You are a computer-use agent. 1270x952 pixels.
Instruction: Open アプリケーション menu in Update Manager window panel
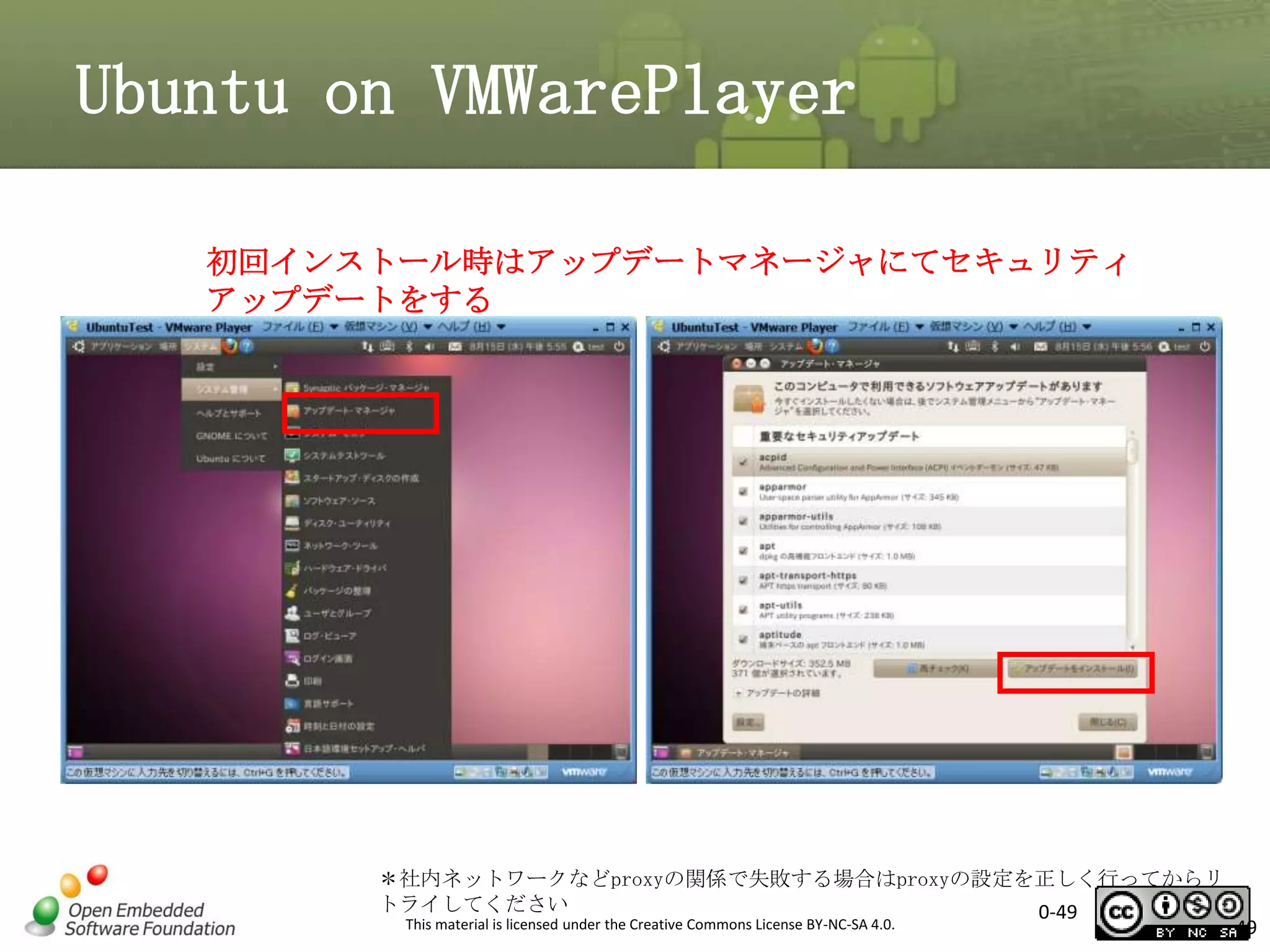(706, 346)
